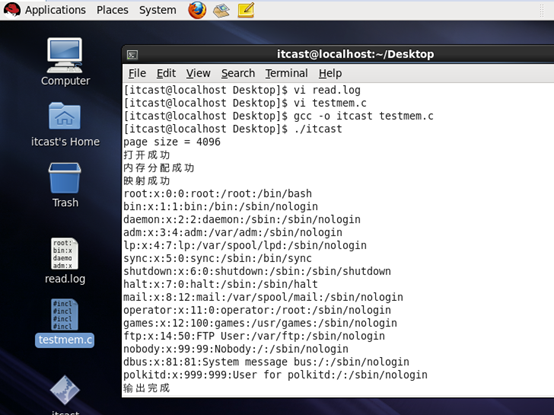Click the mail:x:8:12 passwd line
This screenshot has width=554, height=415.
click(263, 297)
